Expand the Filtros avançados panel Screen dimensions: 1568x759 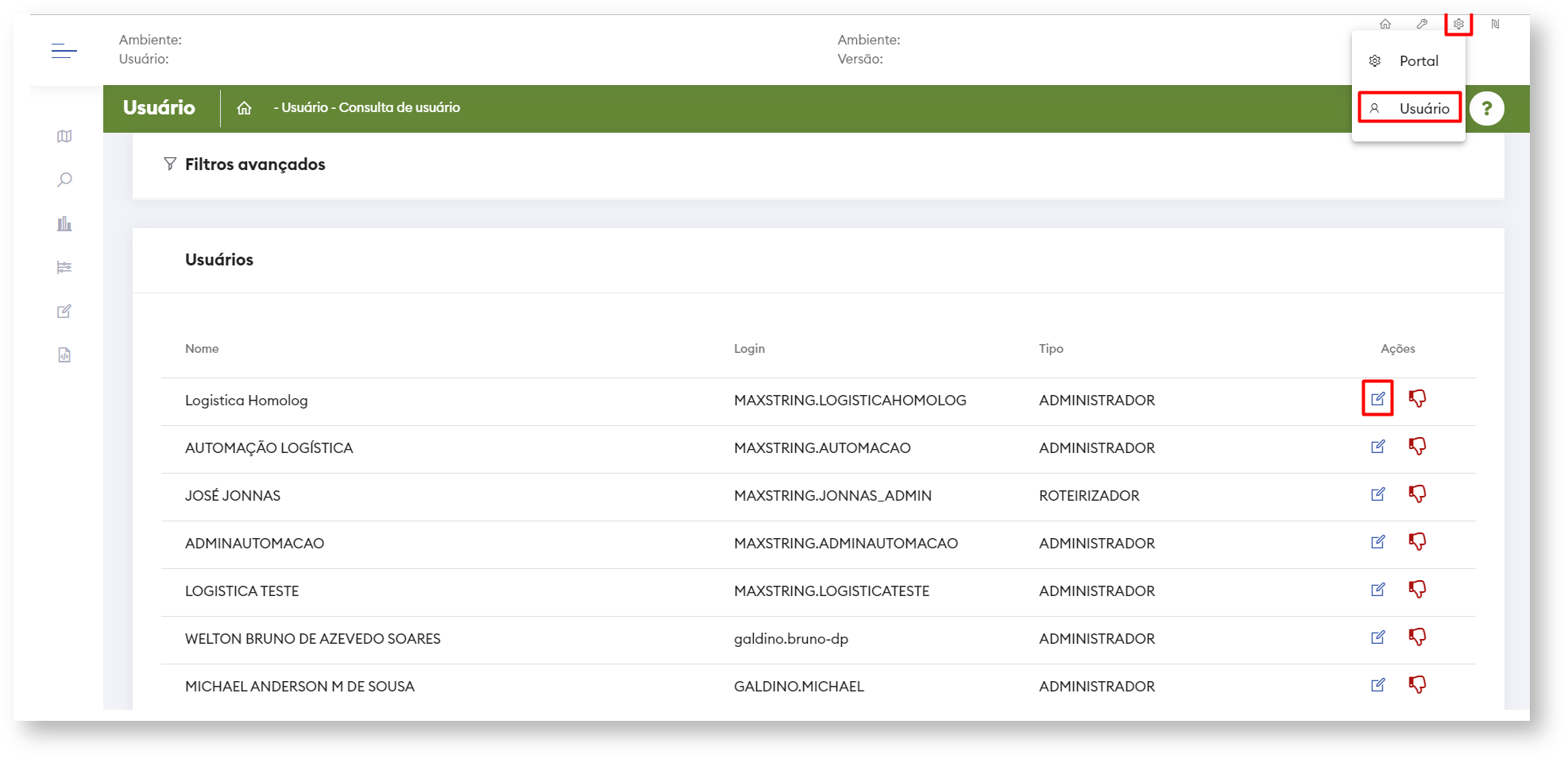coord(254,165)
